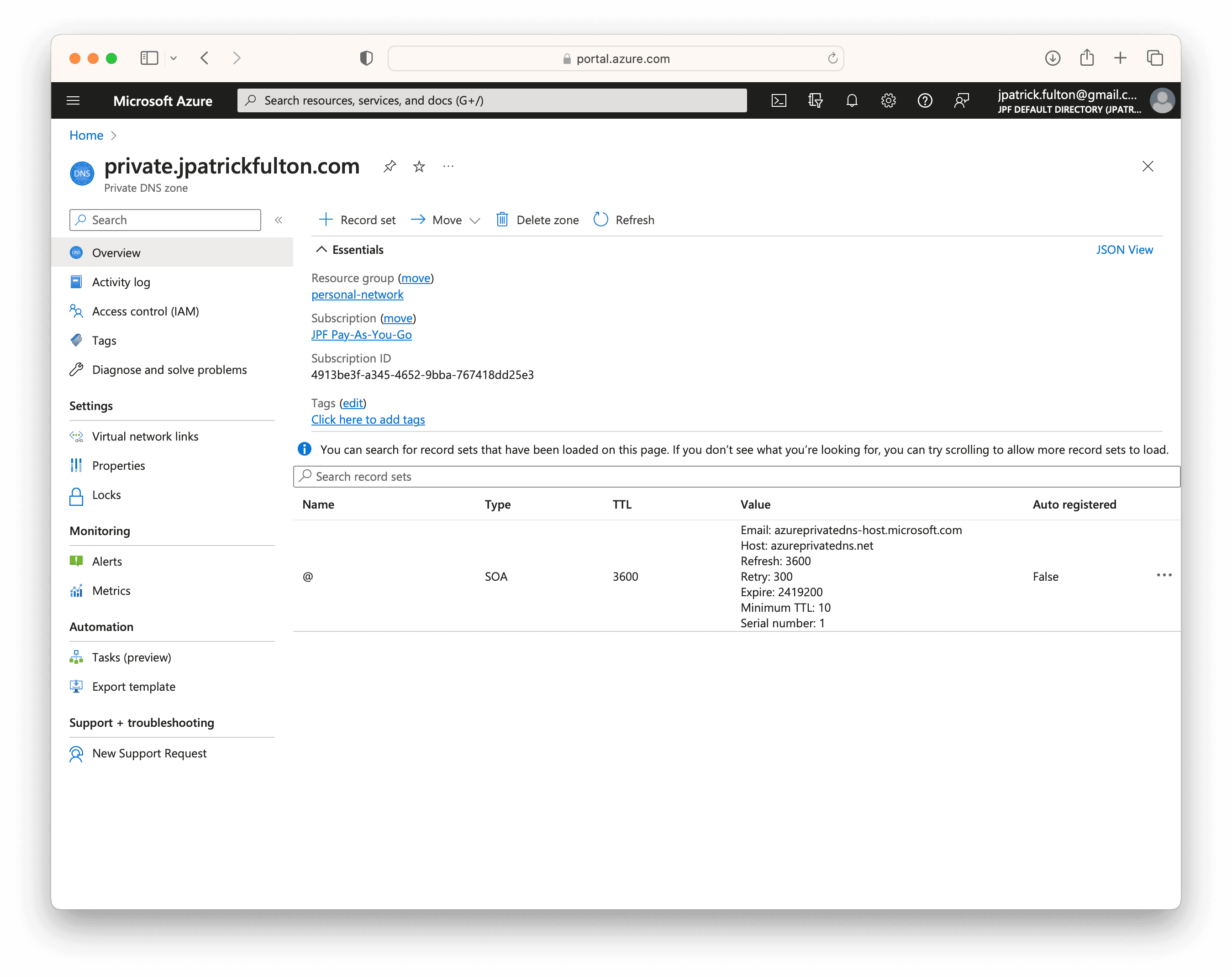The height and width of the screenshot is (977, 1232).
Task: Collapse the Essentials section
Action: point(322,249)
